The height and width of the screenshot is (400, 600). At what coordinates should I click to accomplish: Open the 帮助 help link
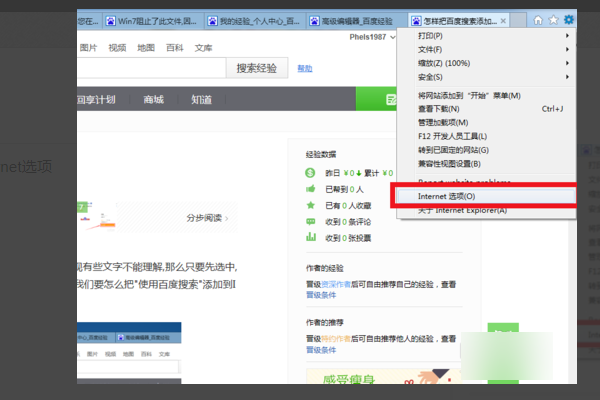[x=305, y=68]
